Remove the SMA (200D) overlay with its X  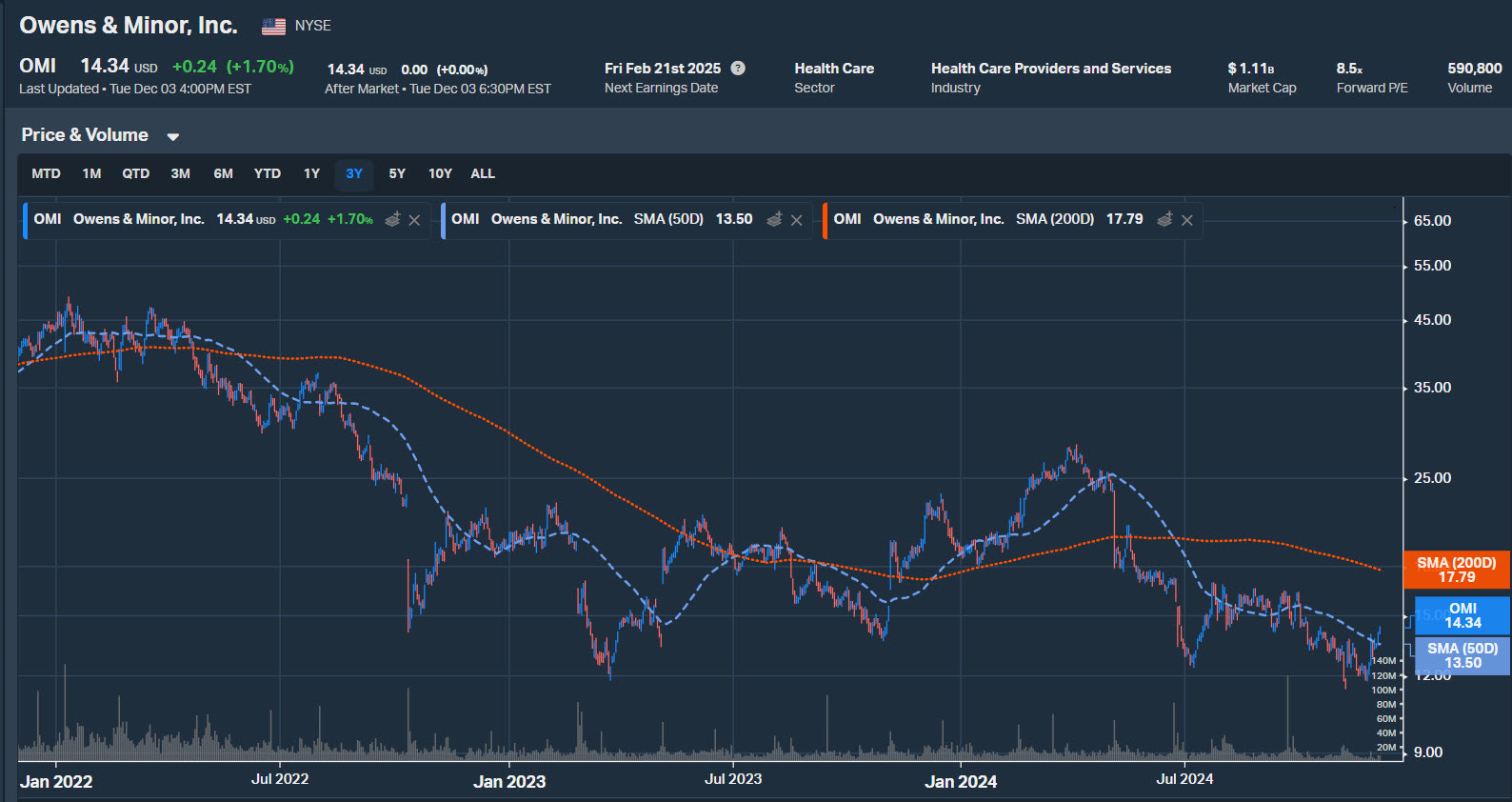1187,220
